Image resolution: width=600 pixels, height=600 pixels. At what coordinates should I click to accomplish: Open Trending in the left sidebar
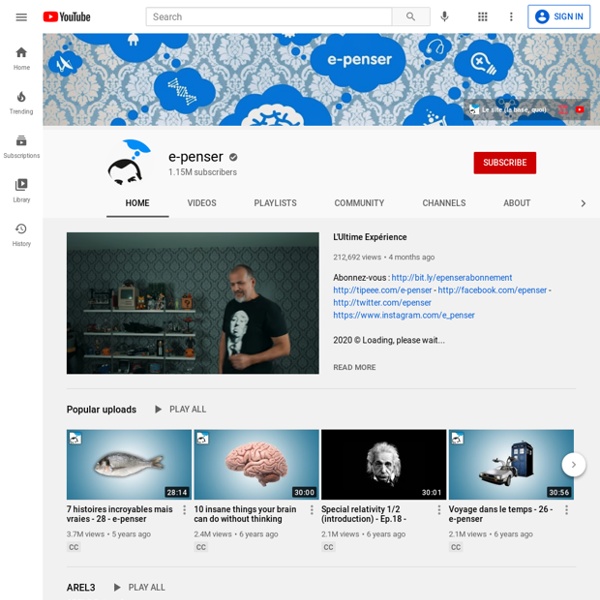click(21, 103)
